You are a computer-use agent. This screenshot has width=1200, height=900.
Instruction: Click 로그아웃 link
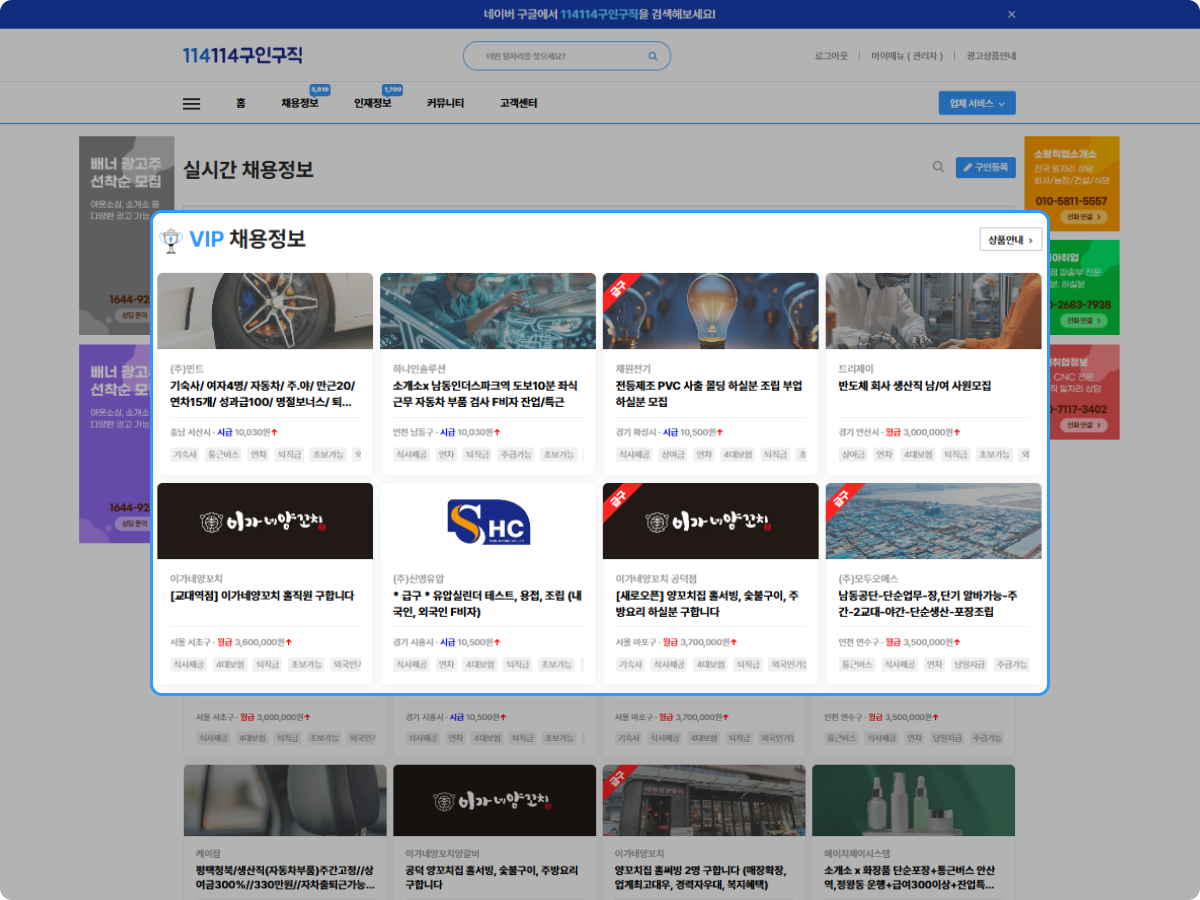[831, 56]
